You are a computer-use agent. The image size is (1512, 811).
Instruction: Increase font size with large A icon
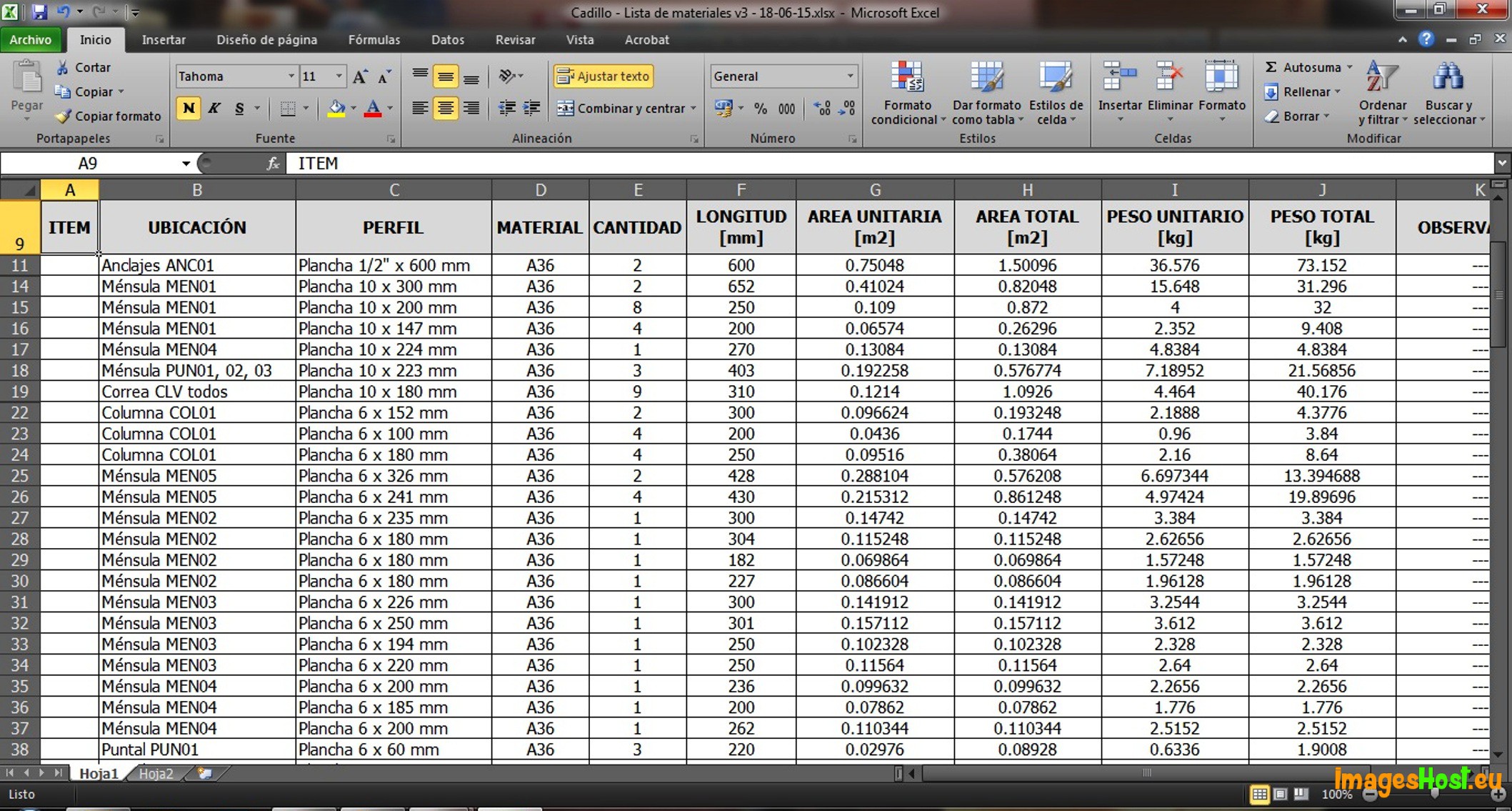pos(361,76)
